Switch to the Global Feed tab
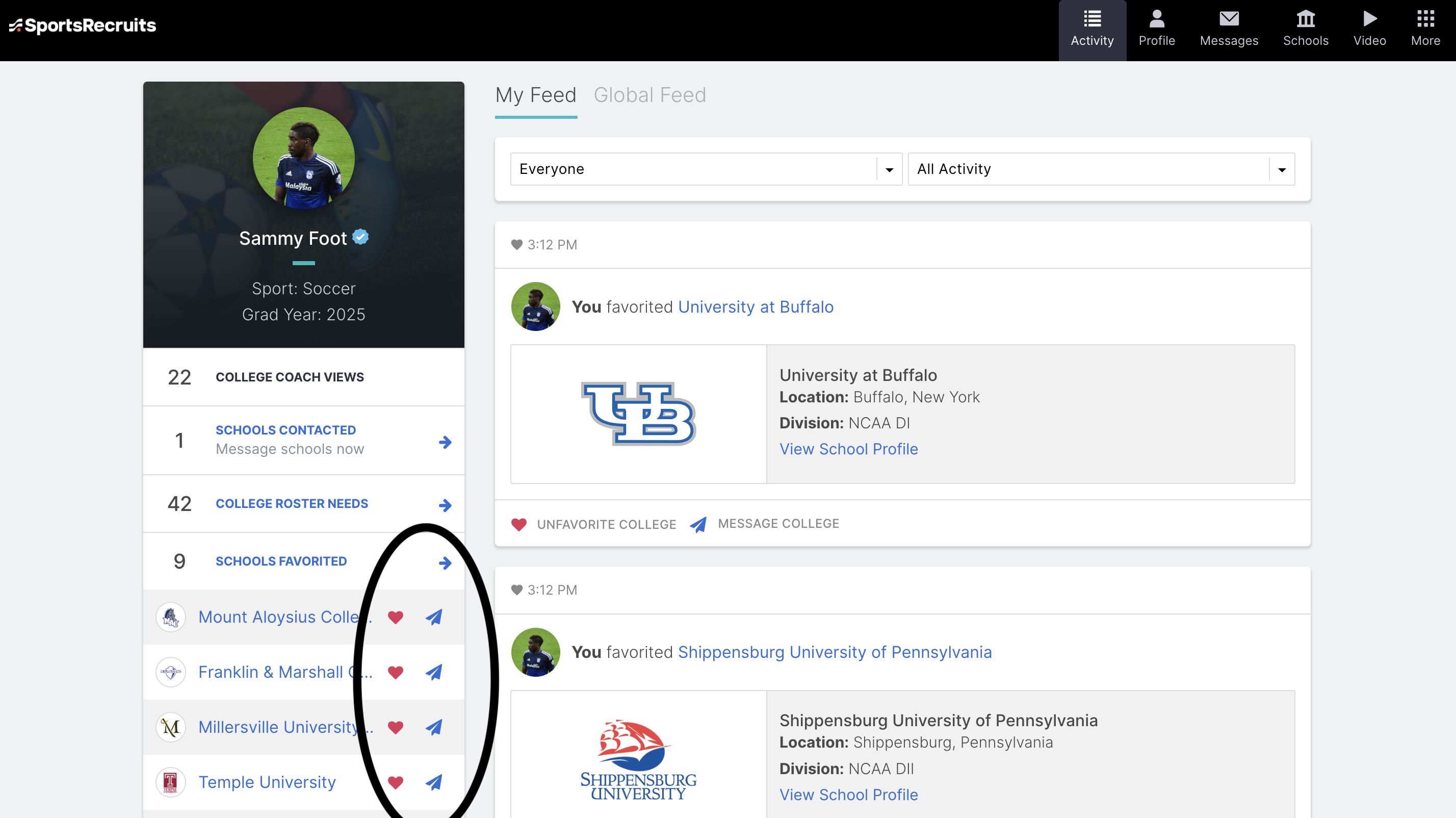 649,95
